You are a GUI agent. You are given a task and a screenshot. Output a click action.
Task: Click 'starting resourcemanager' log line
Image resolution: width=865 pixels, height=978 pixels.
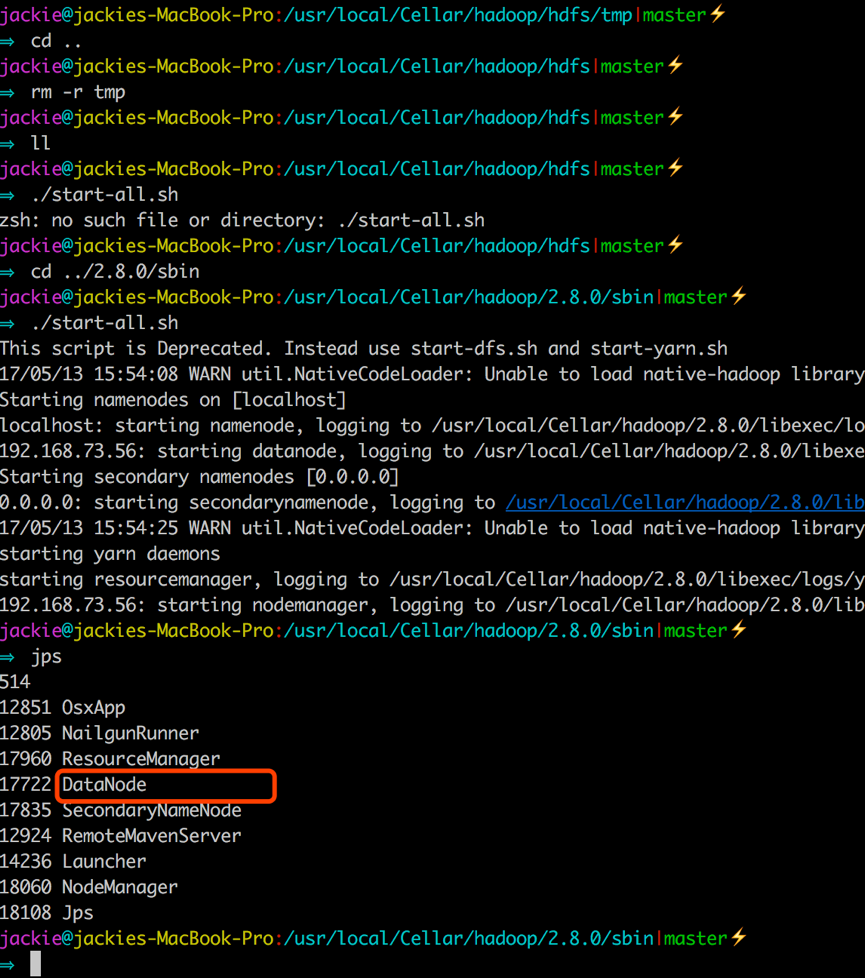tap(432, 580)
